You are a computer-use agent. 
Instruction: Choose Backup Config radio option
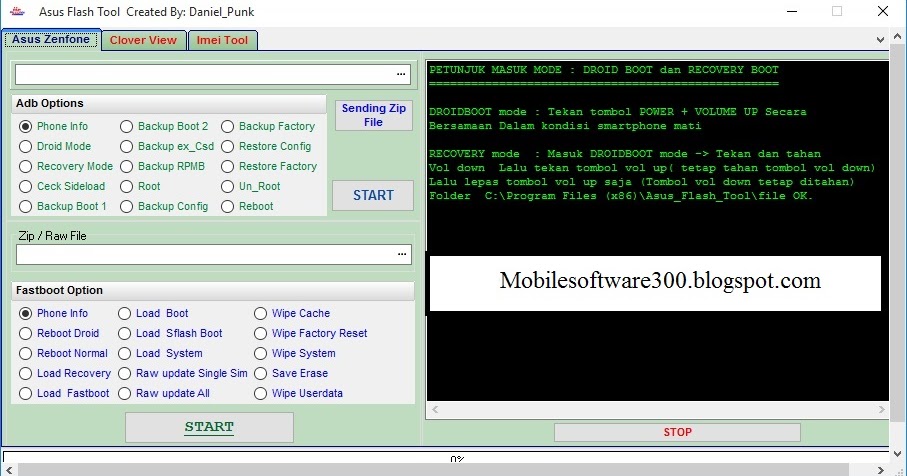click(164, 206)
